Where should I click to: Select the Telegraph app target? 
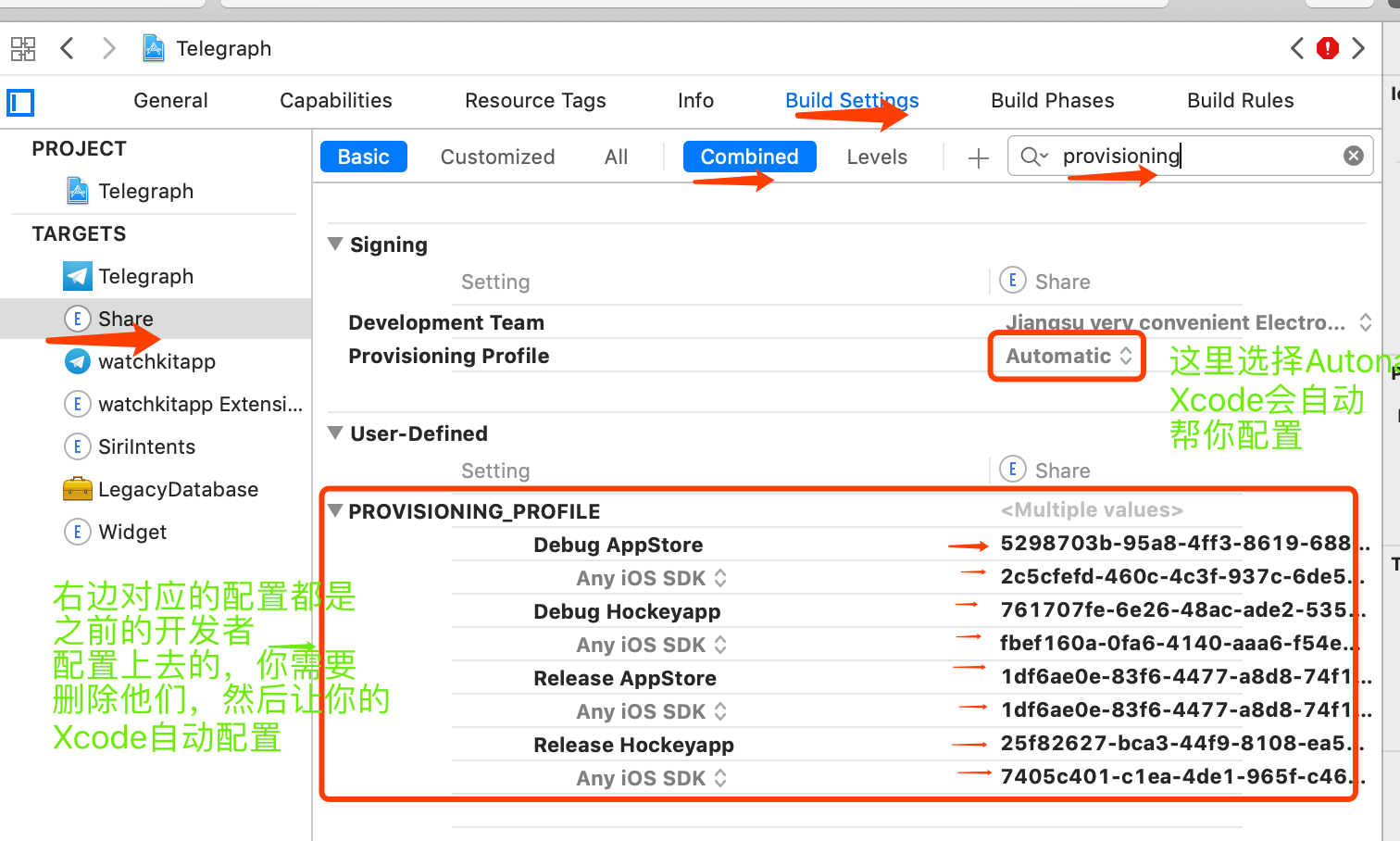click(x=129, y=276)
